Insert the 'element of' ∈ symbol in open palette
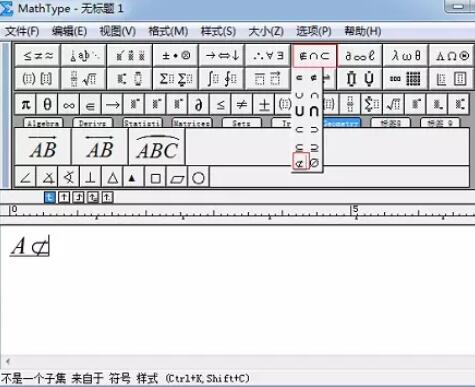Image resolution: width=475 pixels, height=387 pixels. 299,78
